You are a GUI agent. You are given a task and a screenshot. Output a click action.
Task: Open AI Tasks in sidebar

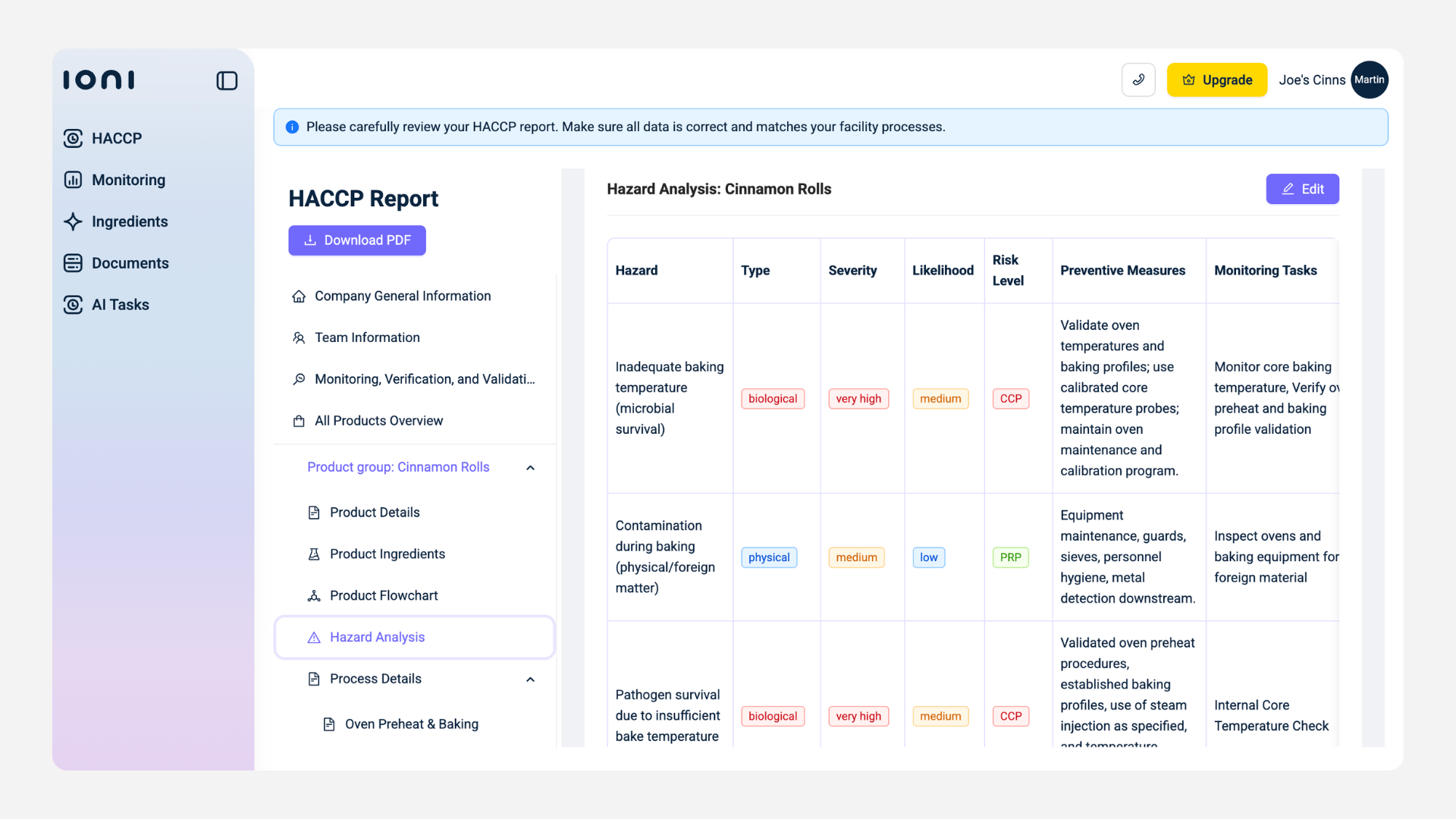tap(120, 305)
